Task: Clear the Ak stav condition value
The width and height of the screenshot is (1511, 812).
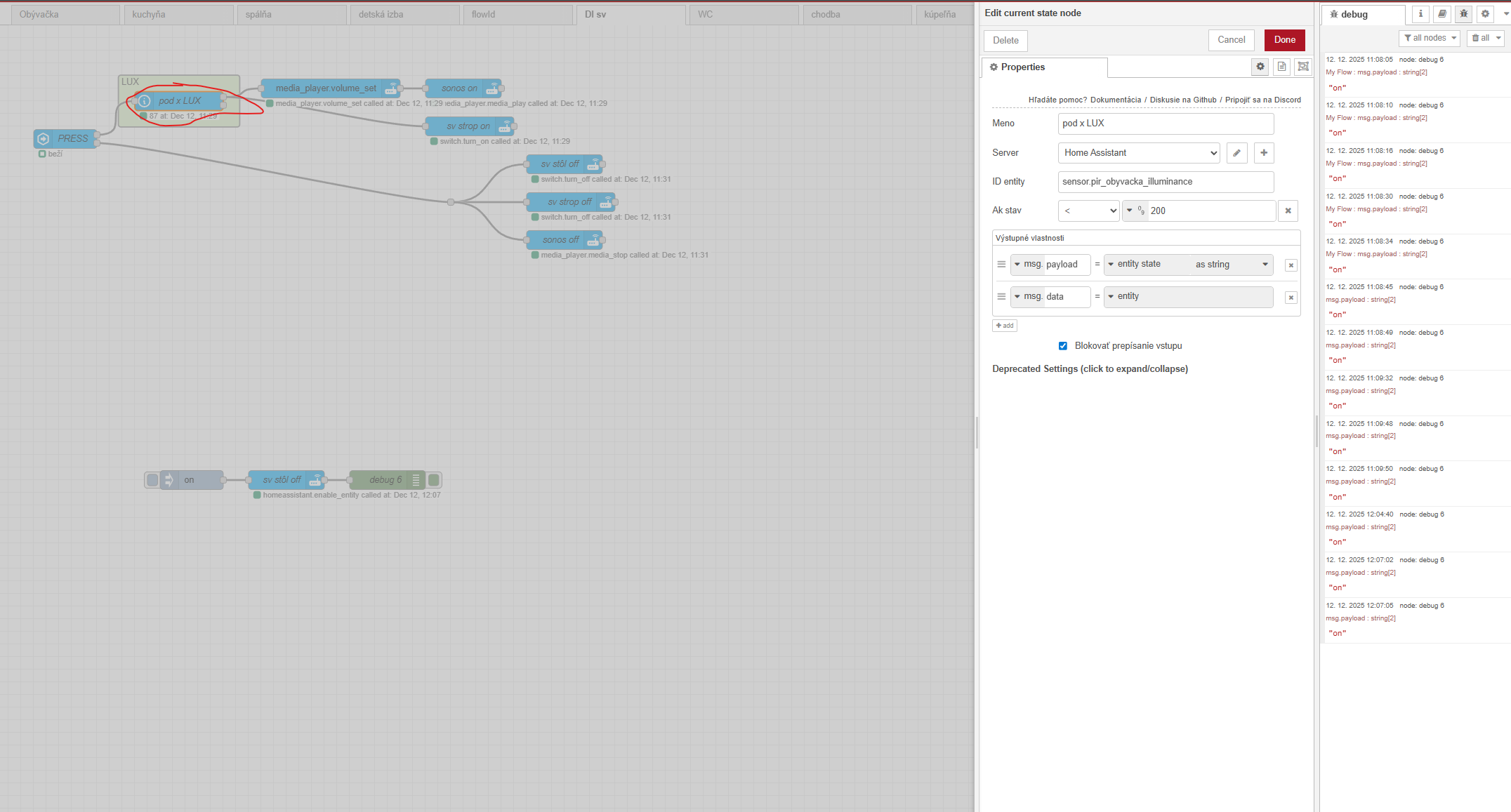Action: [1288, 211]
